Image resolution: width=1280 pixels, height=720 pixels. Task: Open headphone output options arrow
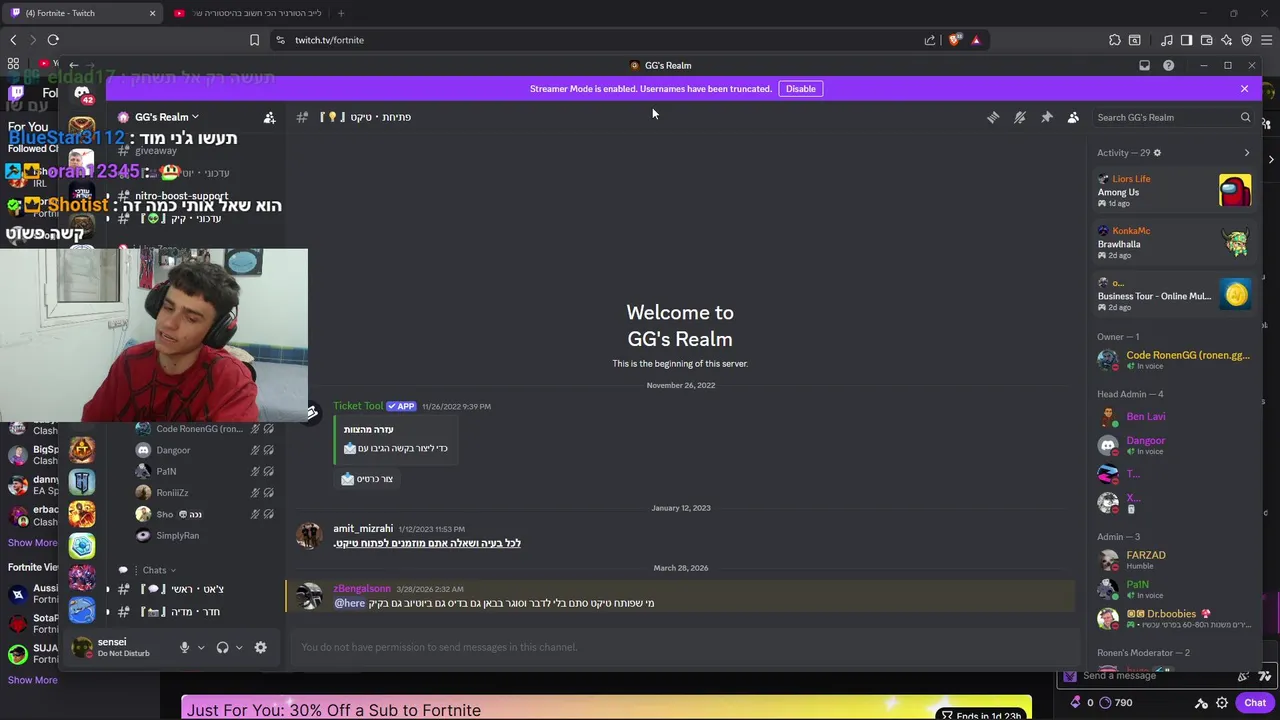coord(239,647)
